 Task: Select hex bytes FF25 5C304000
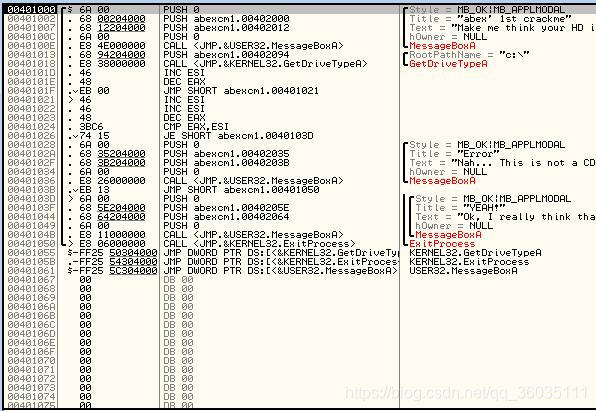click(118, 271)
